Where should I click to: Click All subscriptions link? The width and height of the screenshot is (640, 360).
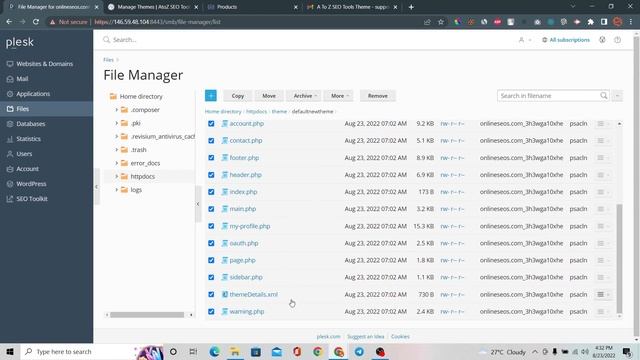[569, 40]
